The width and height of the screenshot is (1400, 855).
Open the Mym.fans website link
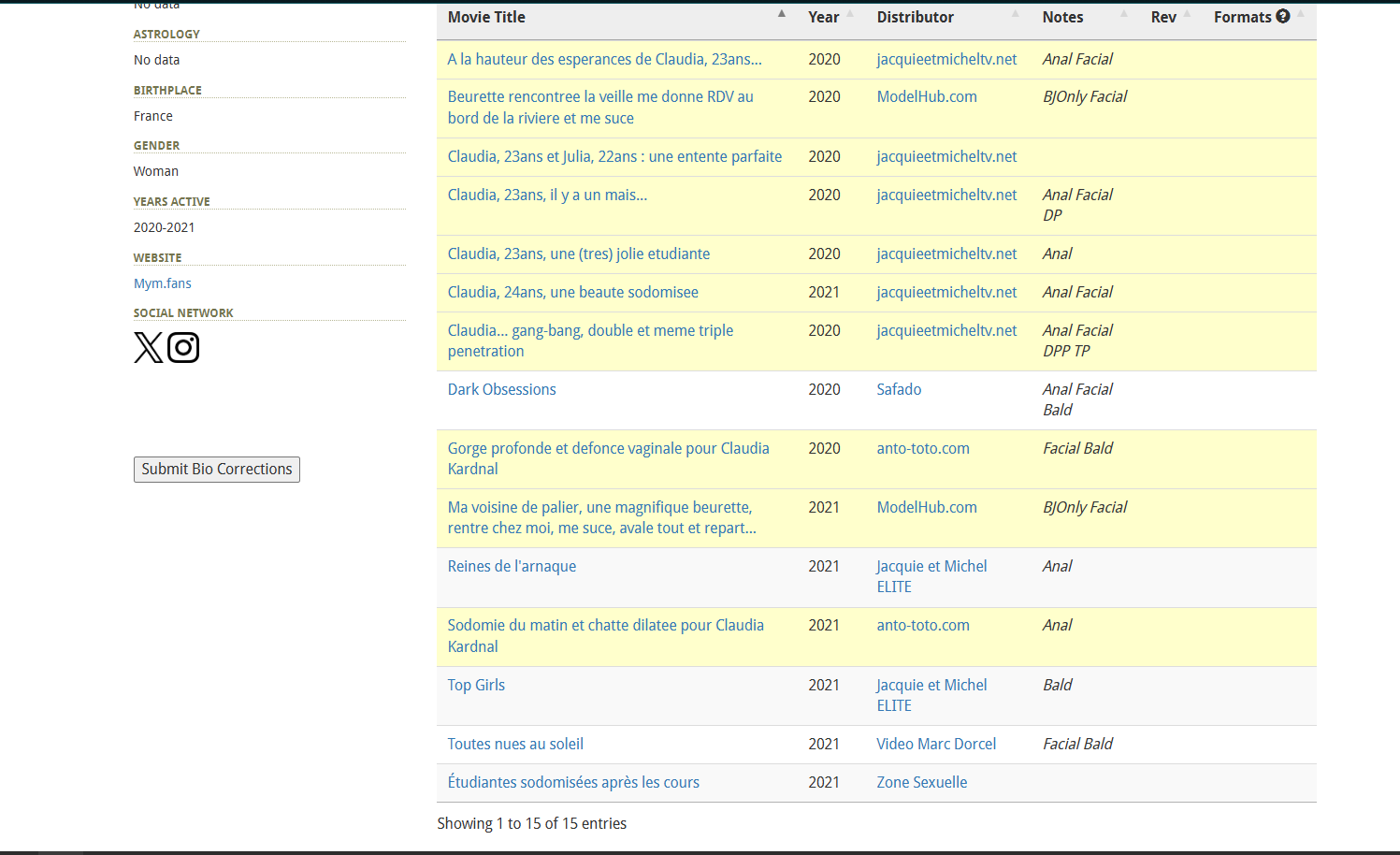tap(163, 283)
